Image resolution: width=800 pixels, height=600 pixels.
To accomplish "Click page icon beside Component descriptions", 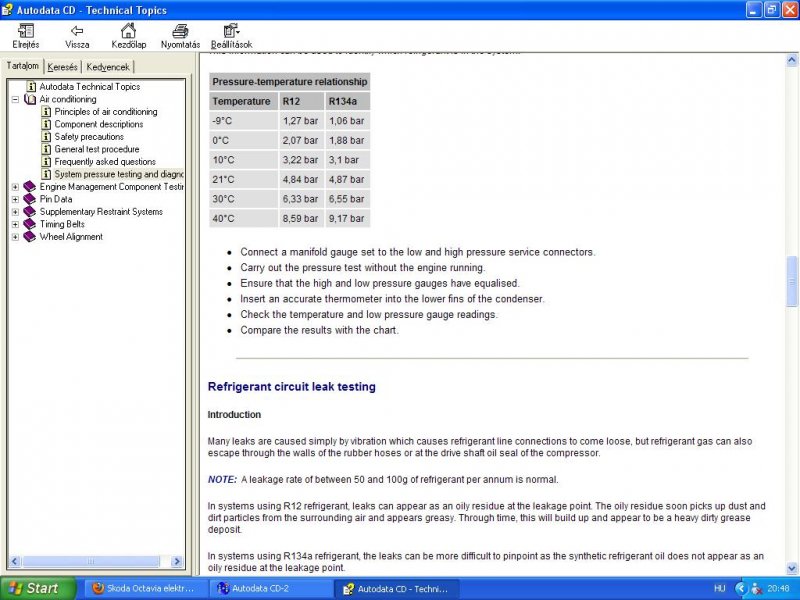I will tap(46, 124).
